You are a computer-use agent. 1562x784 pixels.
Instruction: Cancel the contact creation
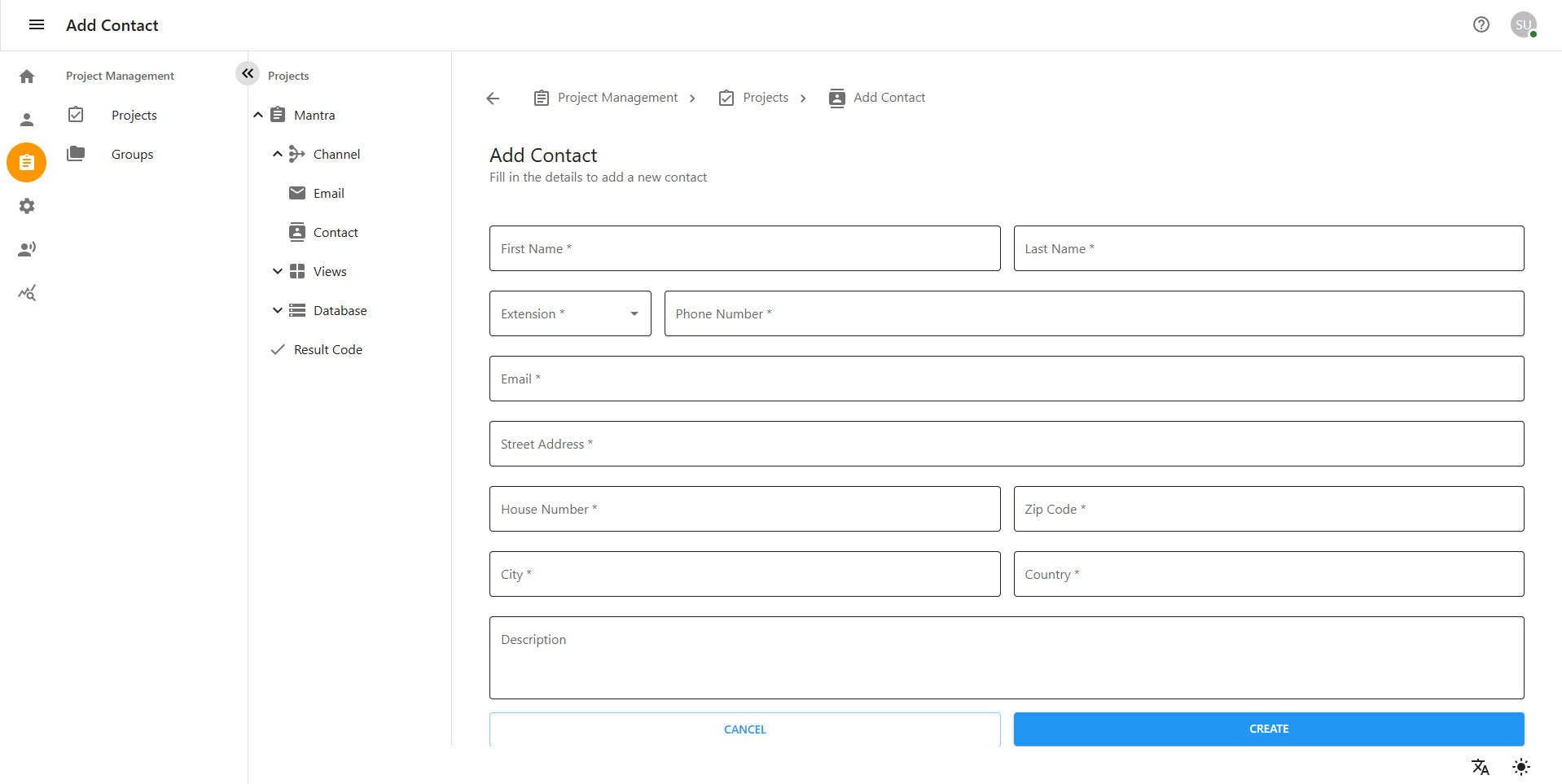[x=744, y=729]
